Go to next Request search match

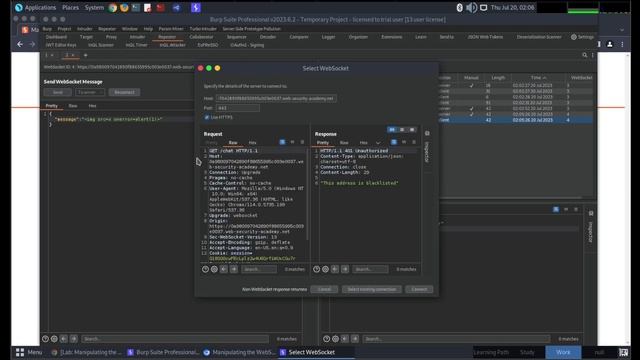(x=234, y=269)
